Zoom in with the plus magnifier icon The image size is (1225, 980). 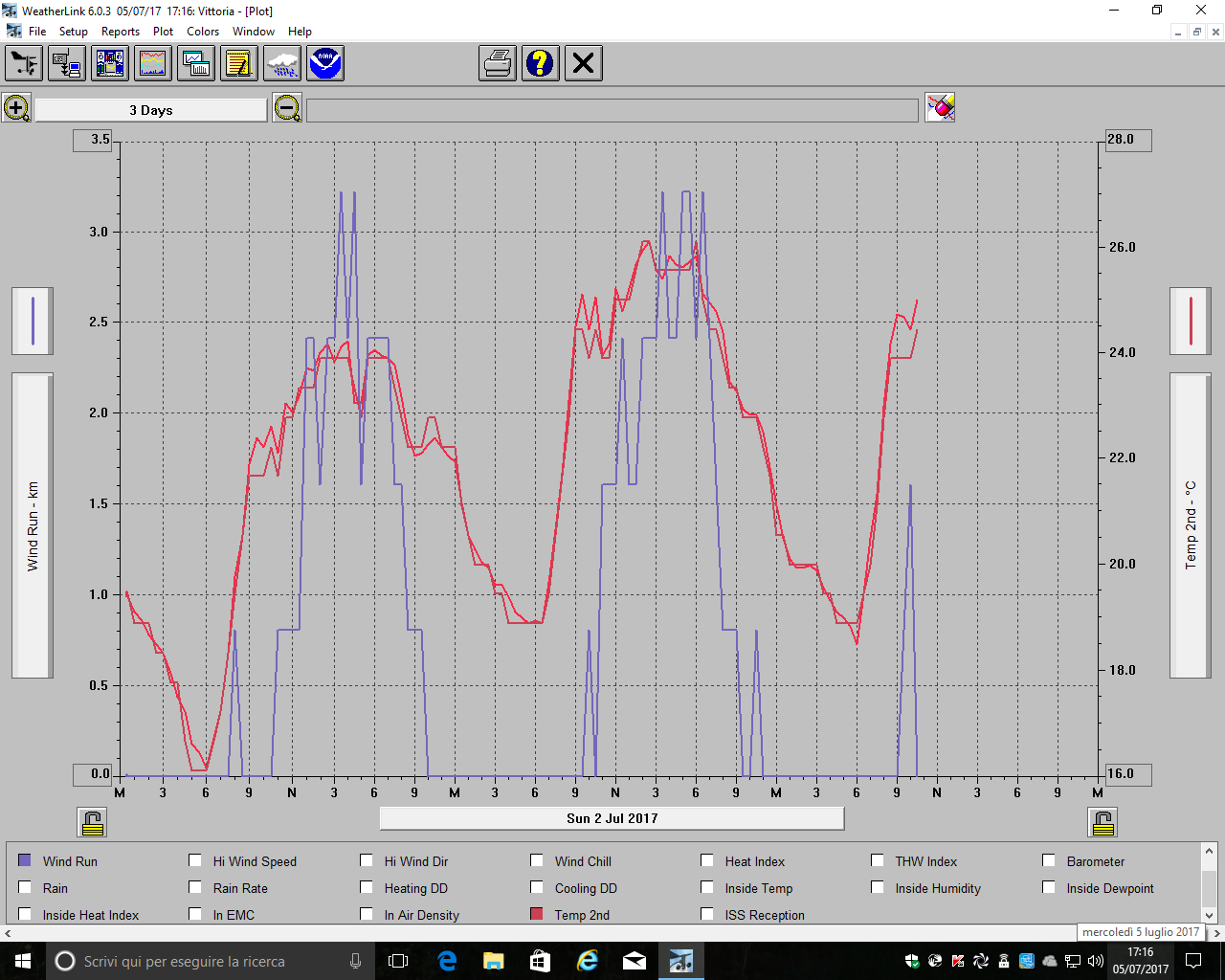pos(16,108)
